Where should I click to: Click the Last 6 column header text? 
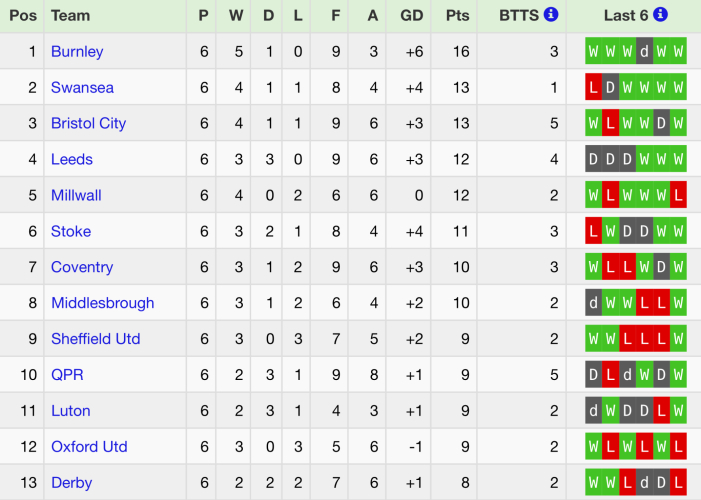(x=625, y=15)
